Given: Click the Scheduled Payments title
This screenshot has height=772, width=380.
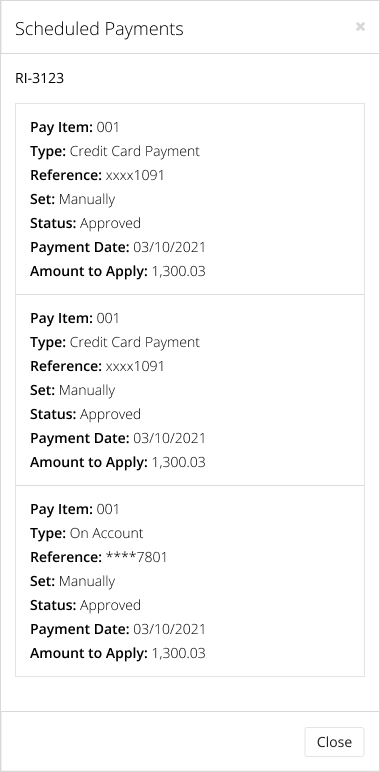Looking at the screenshot, I should (99, 29).
